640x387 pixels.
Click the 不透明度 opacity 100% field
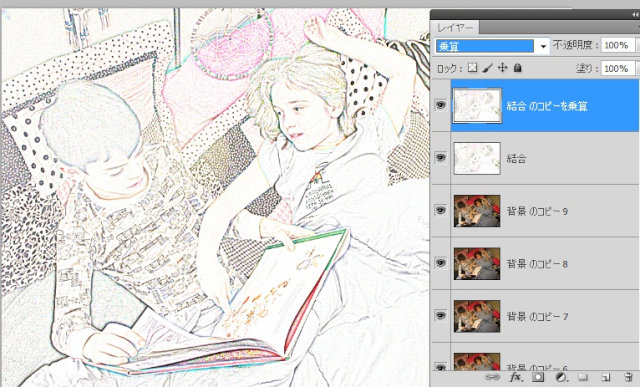pyautogui.click(x=618, y=45)
